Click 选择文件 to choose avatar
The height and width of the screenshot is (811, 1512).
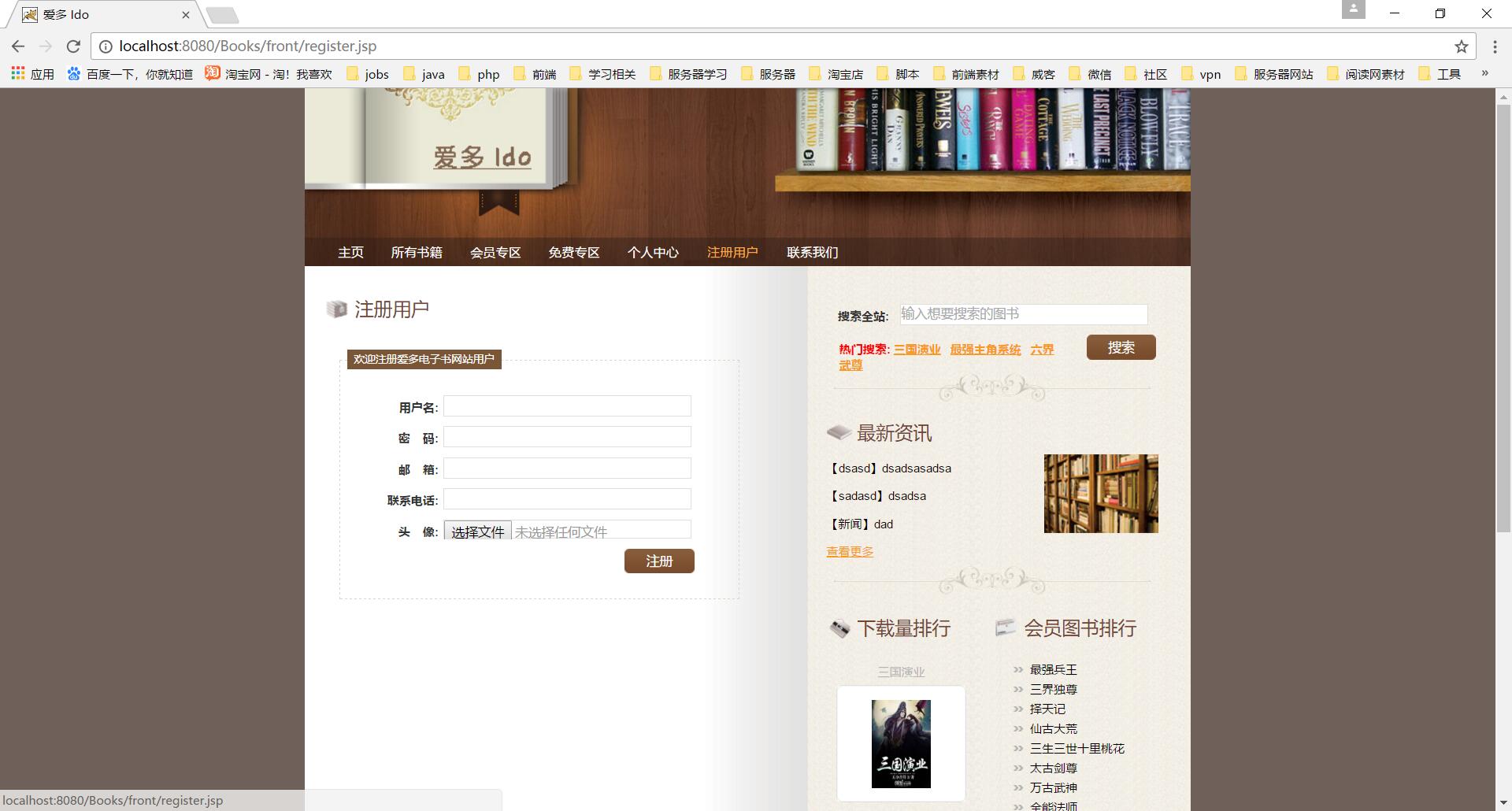click(x=478, y=531)
